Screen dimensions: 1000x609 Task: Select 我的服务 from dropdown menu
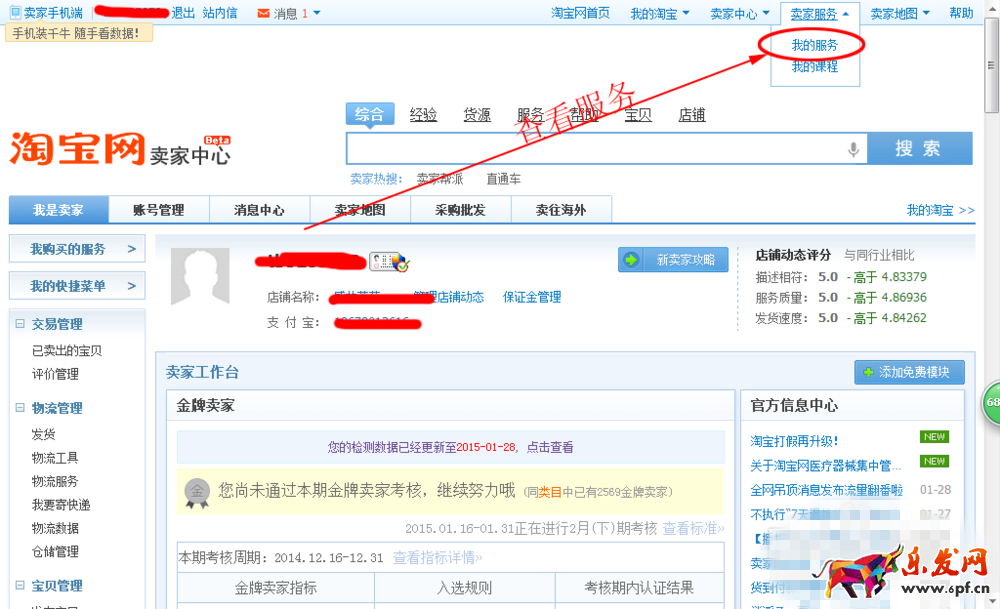click(x=814, y=45)
